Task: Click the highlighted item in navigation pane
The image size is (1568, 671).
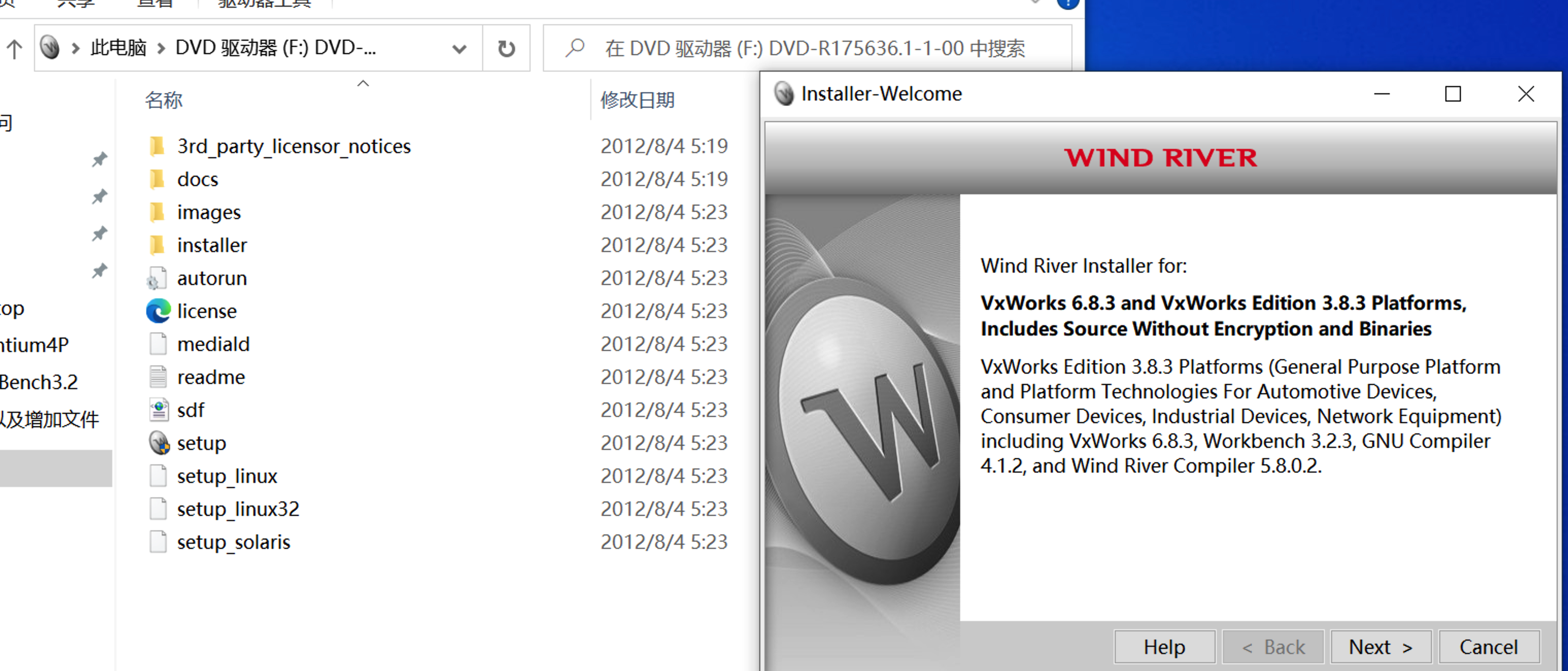Action: pos(56,468)
